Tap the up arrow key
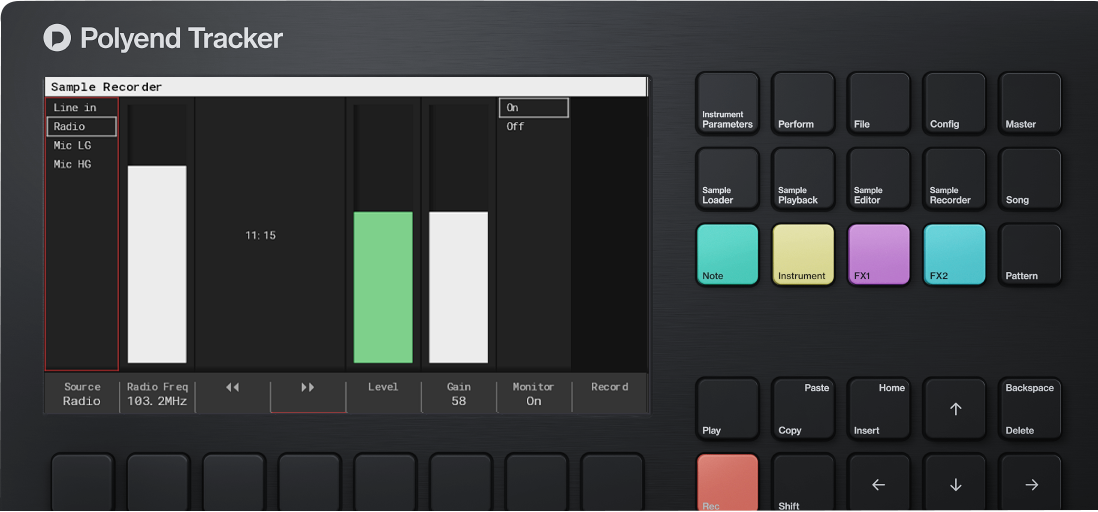The height and width of the screenshot is (512, 1098). pyautogui.click(x=955, y=410)
